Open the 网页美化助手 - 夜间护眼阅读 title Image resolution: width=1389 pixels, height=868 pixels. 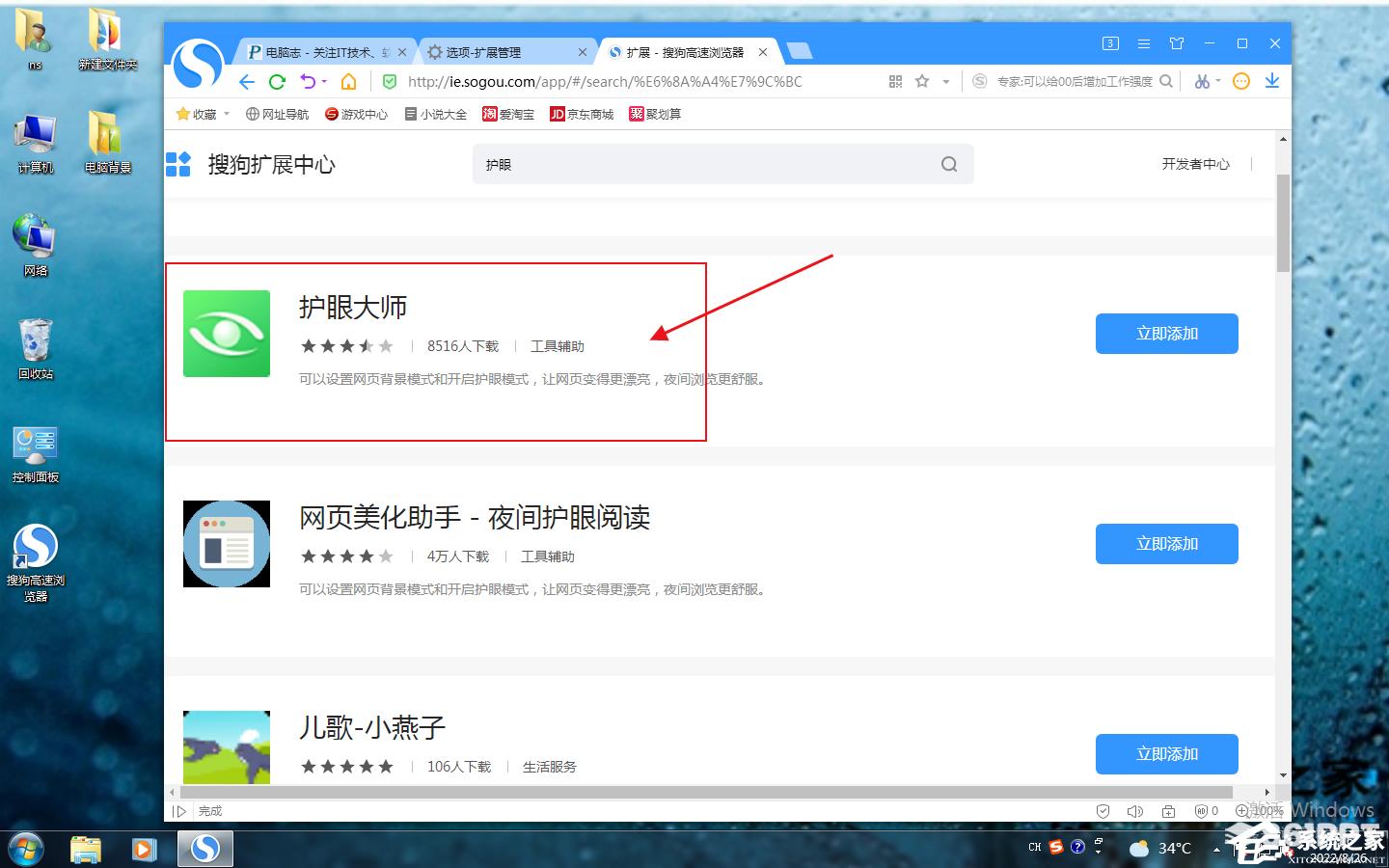(x=475, y=517)
